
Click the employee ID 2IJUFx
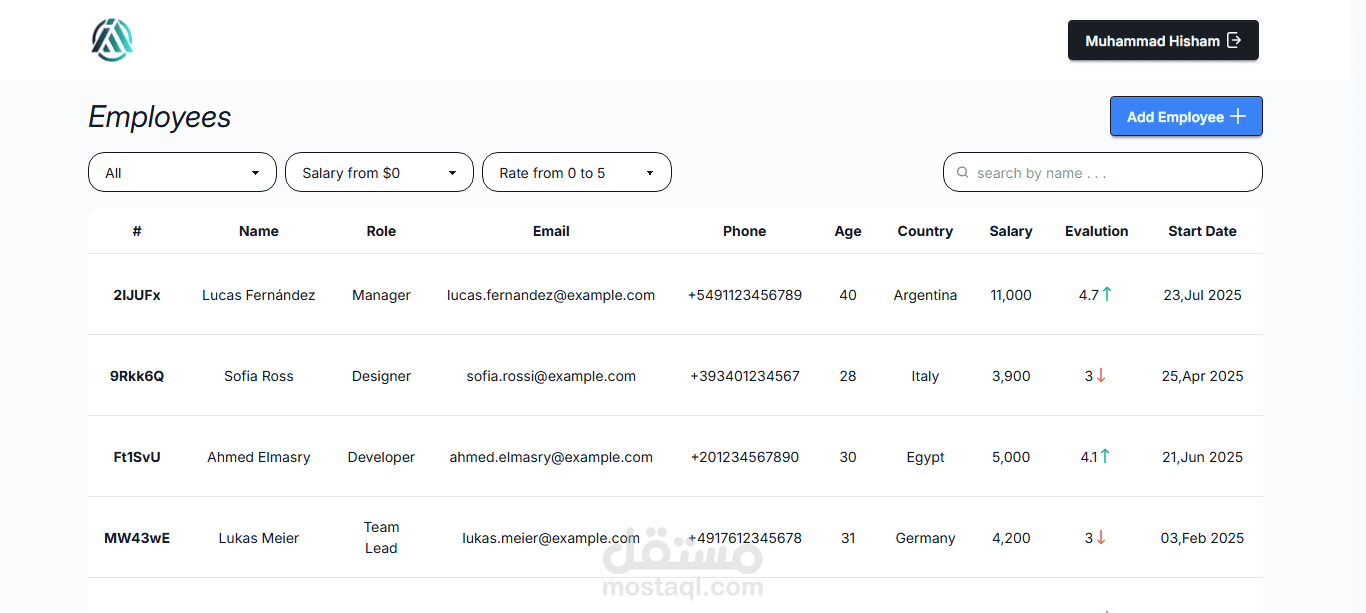pos(137,295)
